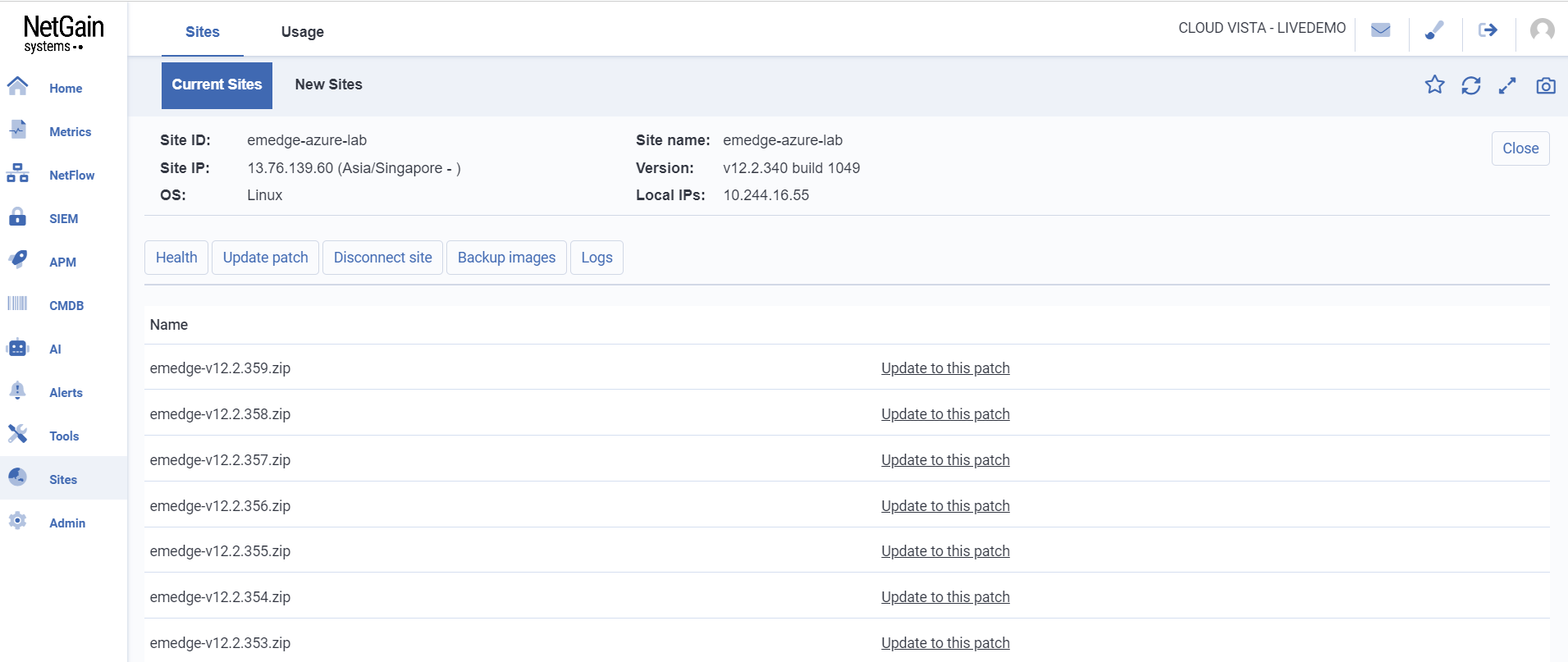Open Home from sidebar label

point(66,89)
